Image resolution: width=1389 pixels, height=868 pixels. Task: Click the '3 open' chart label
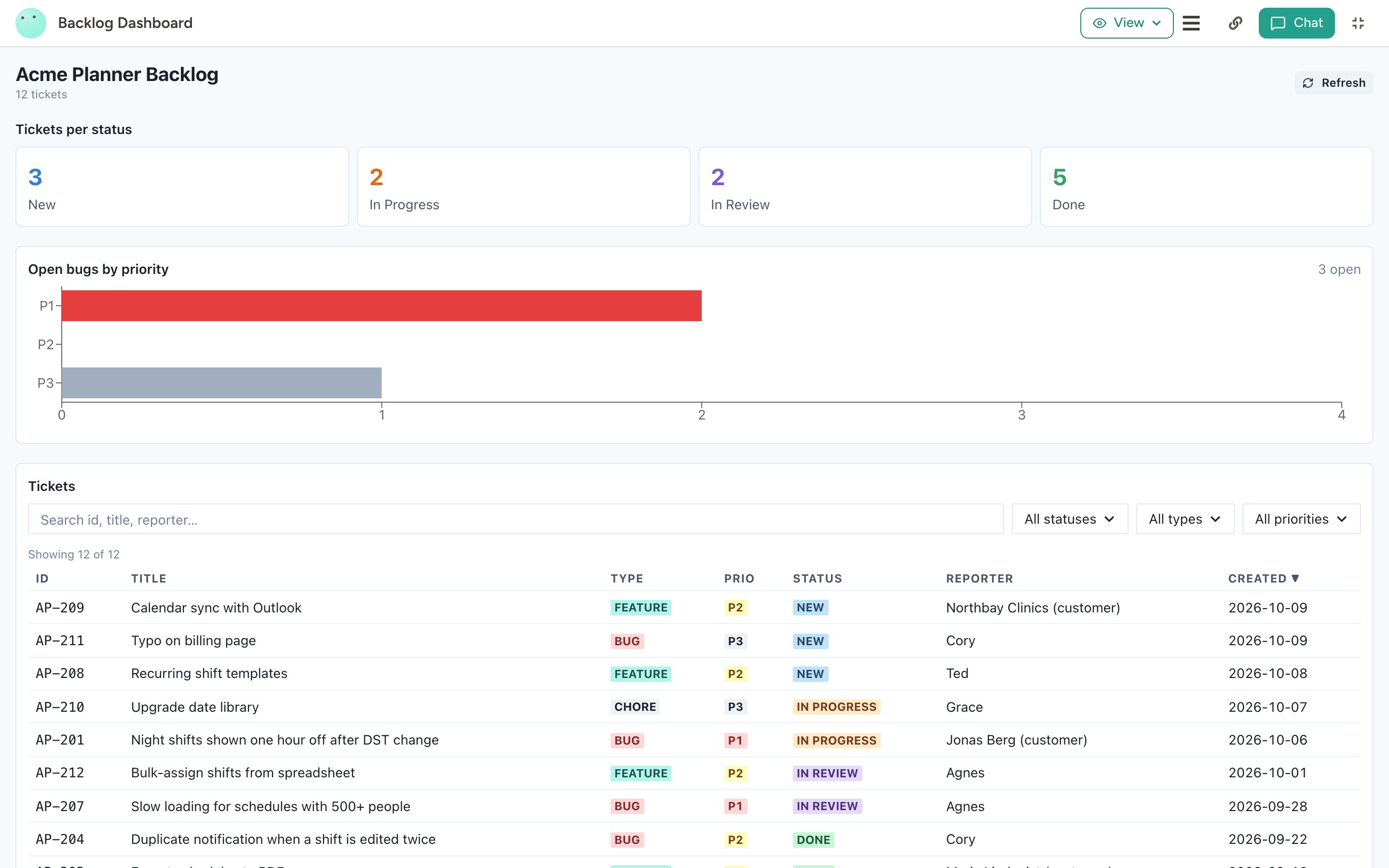pyautogui.click(x=1339, y=269)
